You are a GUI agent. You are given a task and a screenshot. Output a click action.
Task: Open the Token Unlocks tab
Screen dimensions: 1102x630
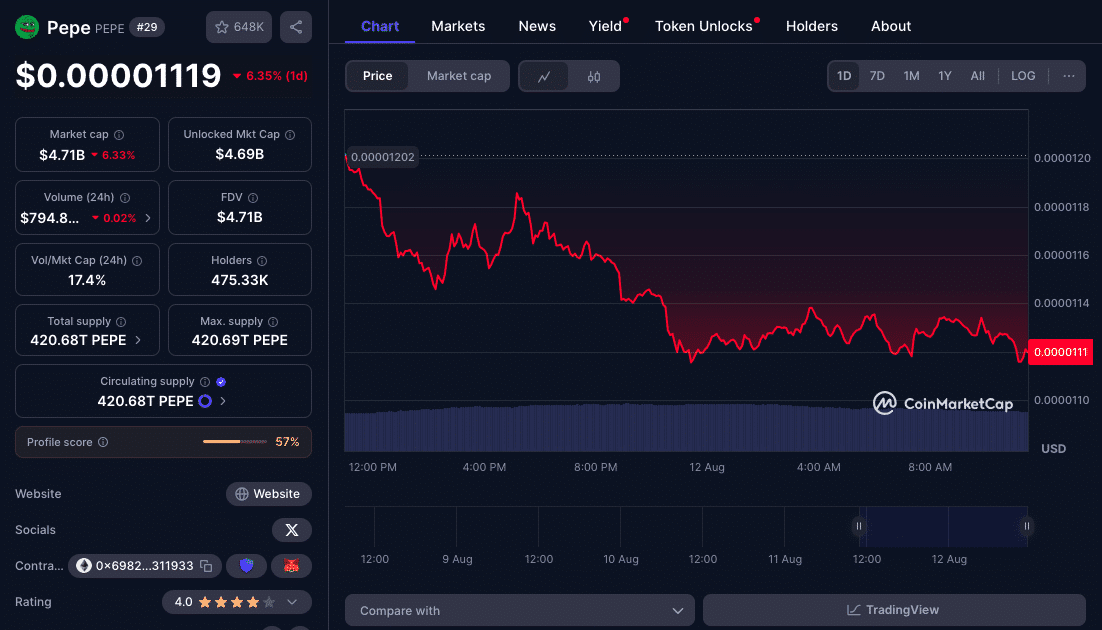[x=704, y=26]
